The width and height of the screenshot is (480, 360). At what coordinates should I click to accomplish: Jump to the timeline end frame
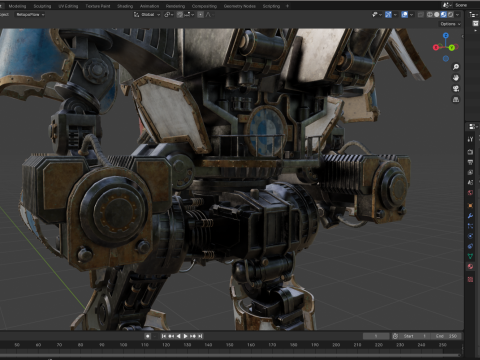[200, 336]
